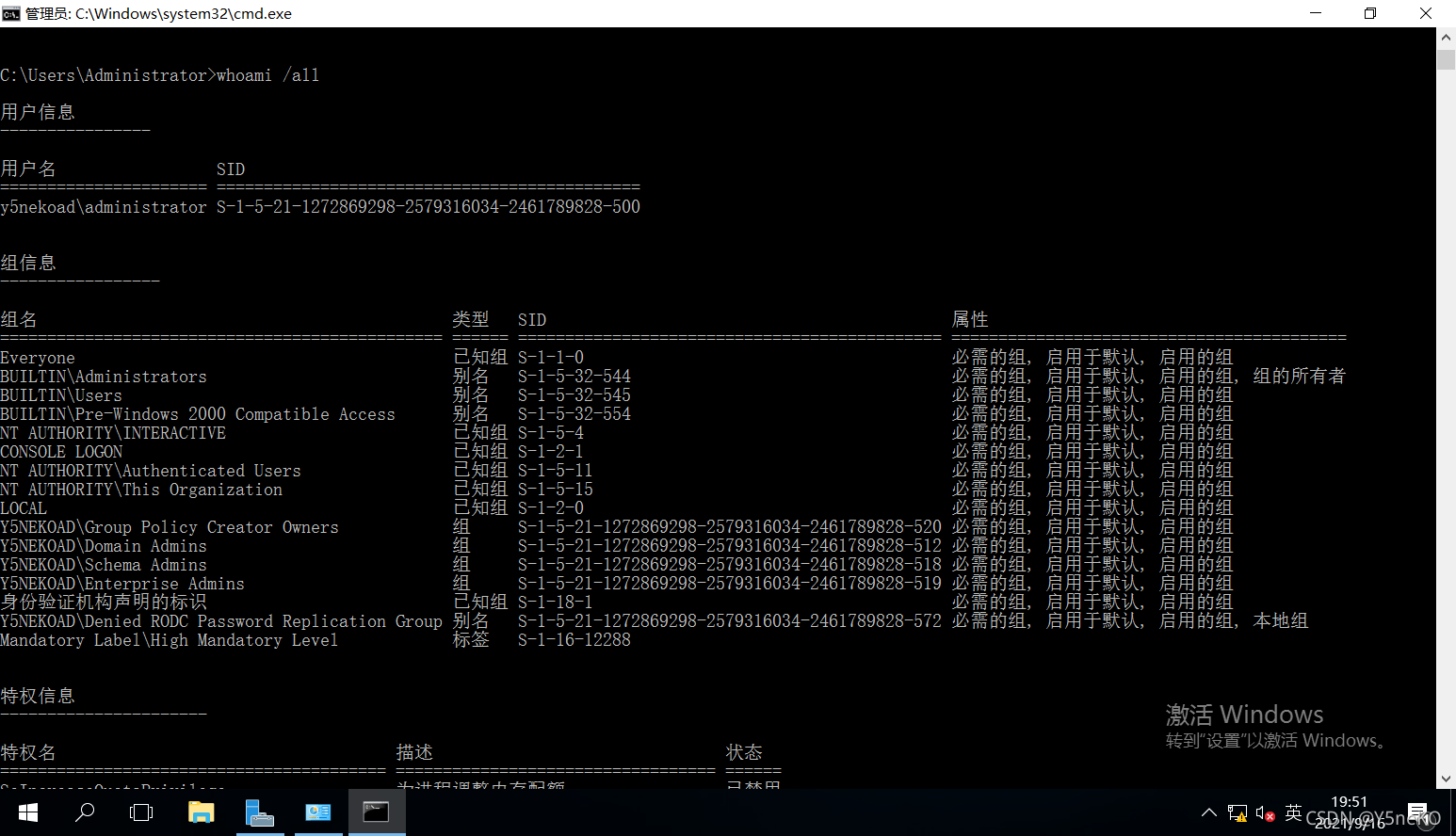Click the y5nekoad\administrator user name
Screen dimensions: 1456x836
104,207
